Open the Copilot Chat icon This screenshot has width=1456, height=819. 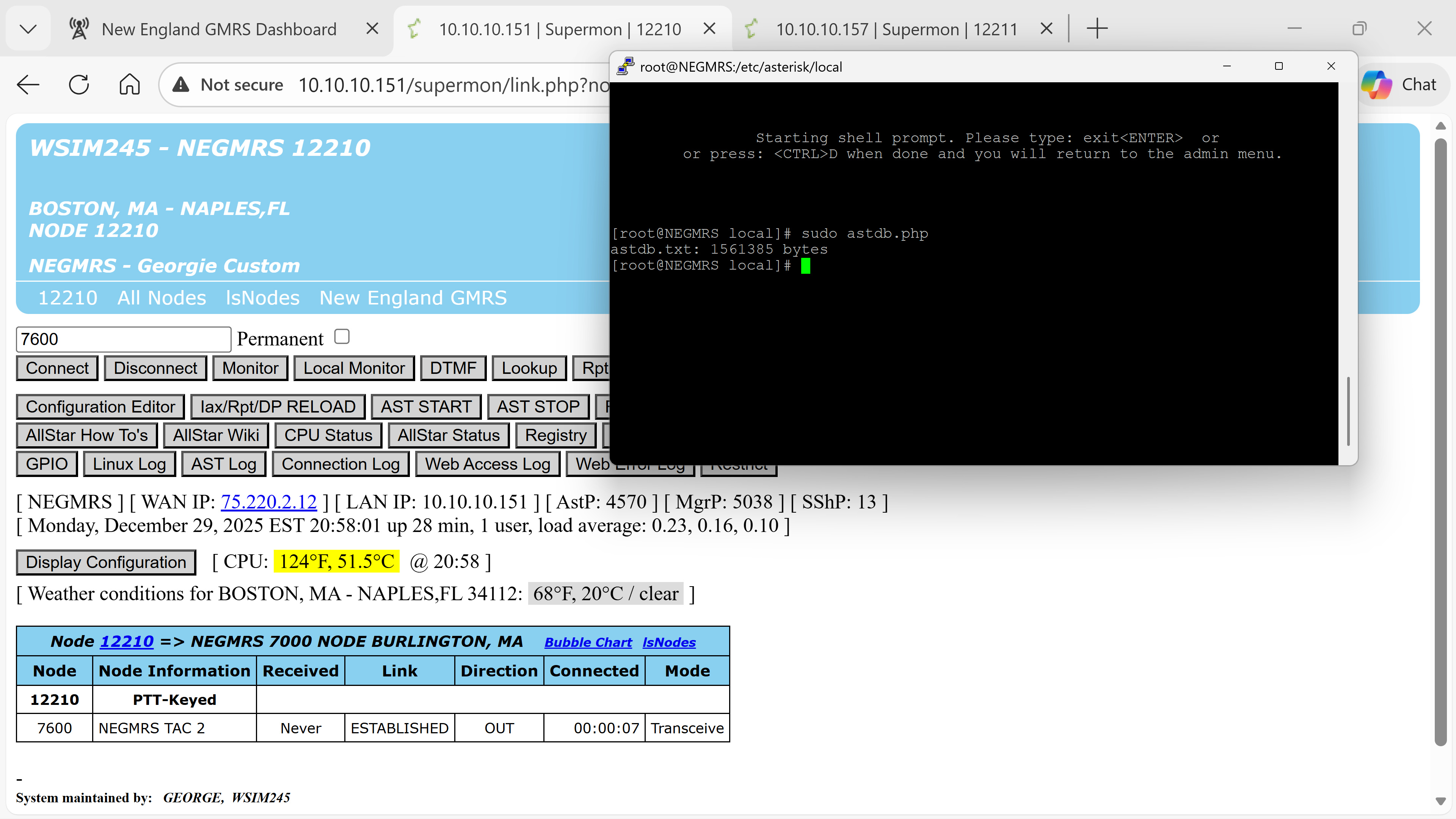tap(1376, 85)
